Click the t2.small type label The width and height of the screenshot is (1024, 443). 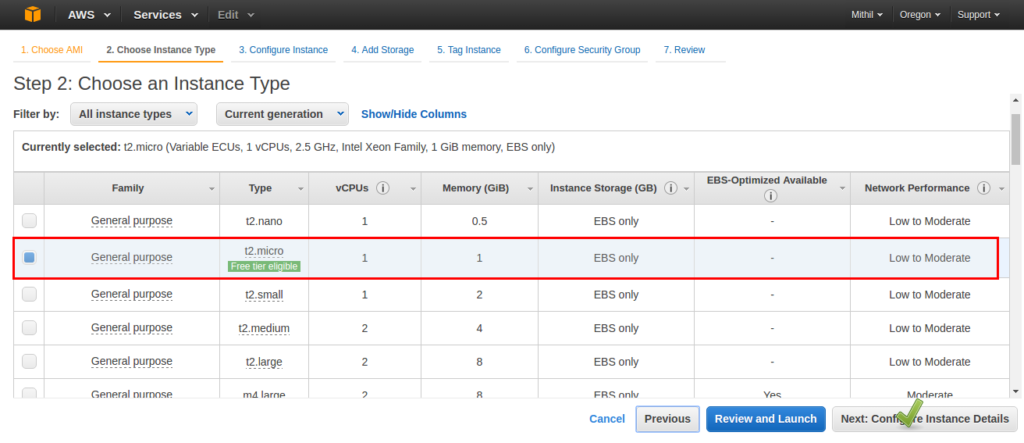[x=264, y=294]
